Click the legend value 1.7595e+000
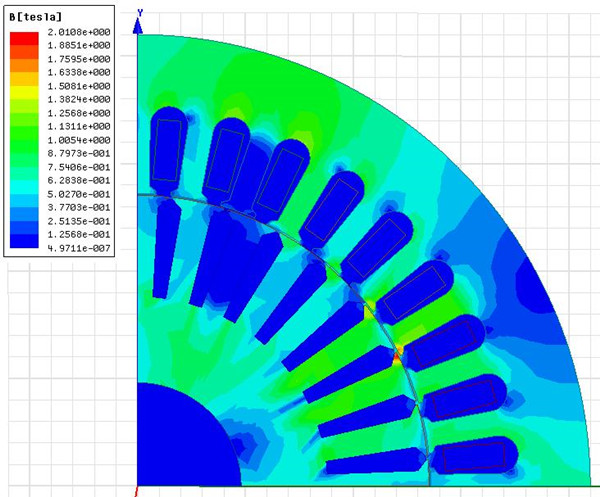The image size is (600, 497). 79,59
